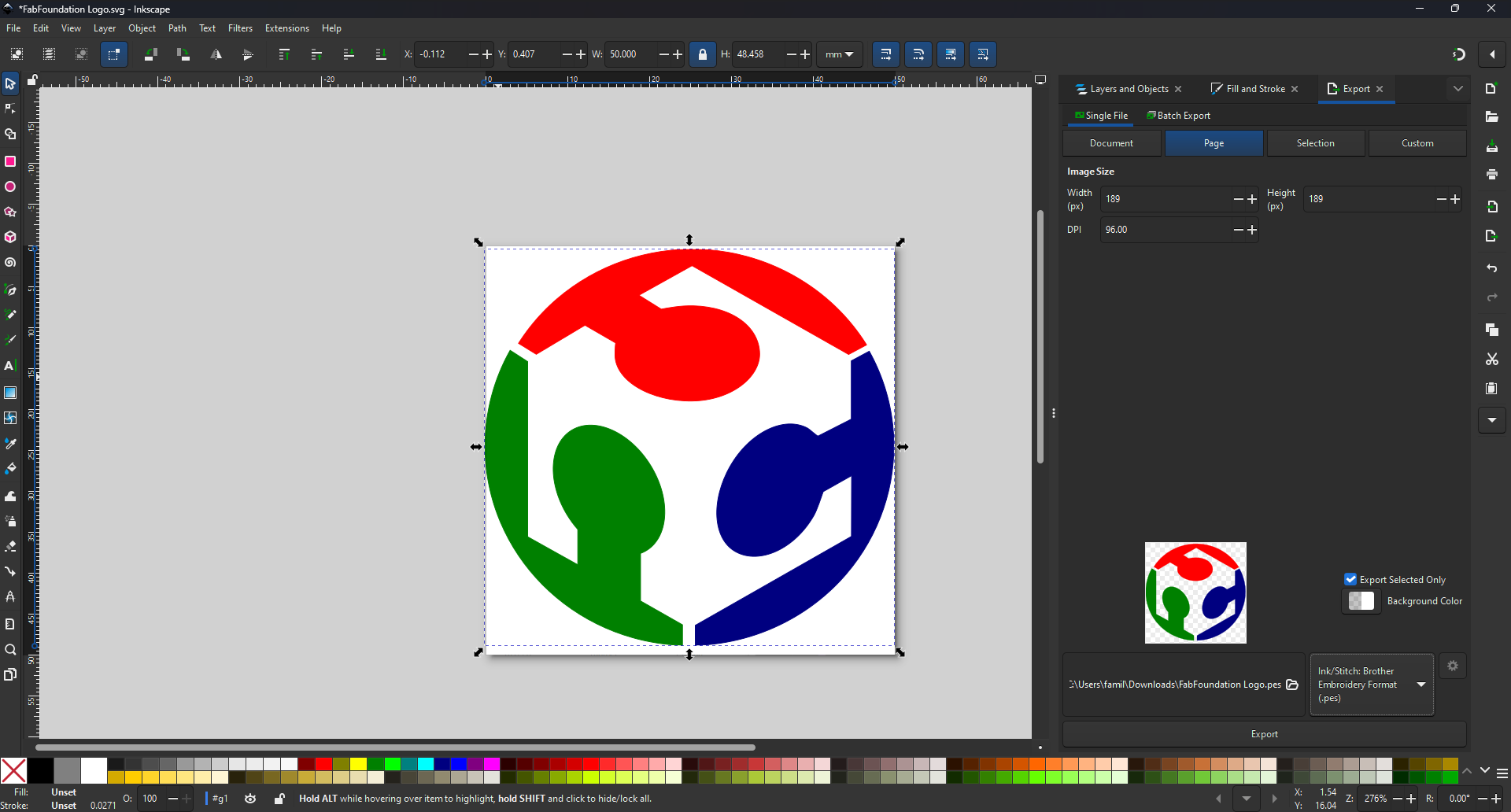Click the Background Color swatch

(1361, 601)
